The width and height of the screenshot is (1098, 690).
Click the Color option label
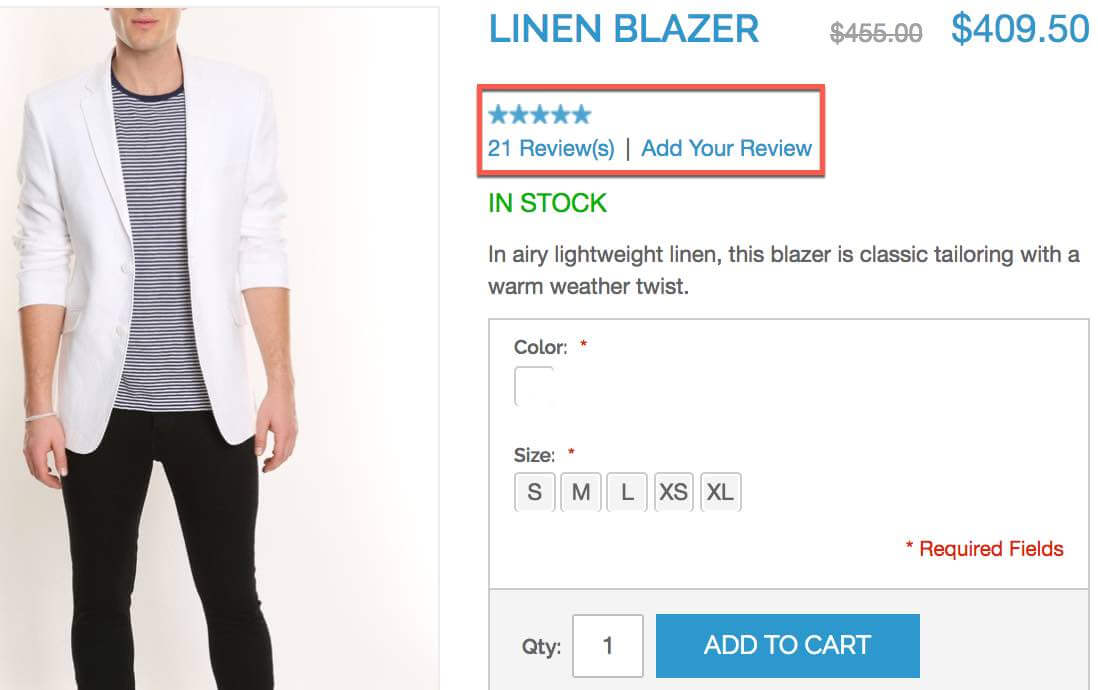[540, 348]
